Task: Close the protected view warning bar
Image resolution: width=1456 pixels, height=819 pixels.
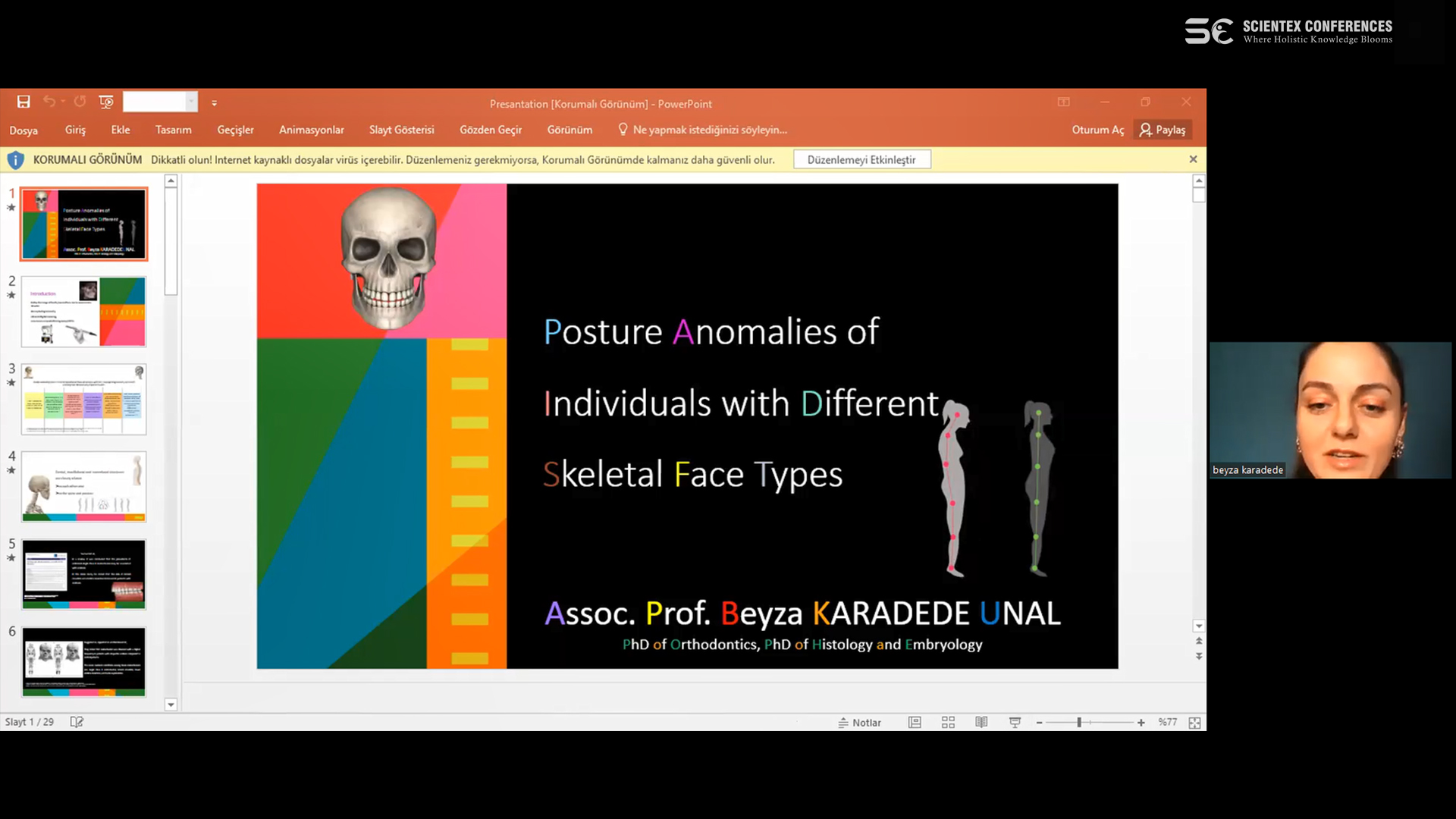Action: (x=1193, y=159)
